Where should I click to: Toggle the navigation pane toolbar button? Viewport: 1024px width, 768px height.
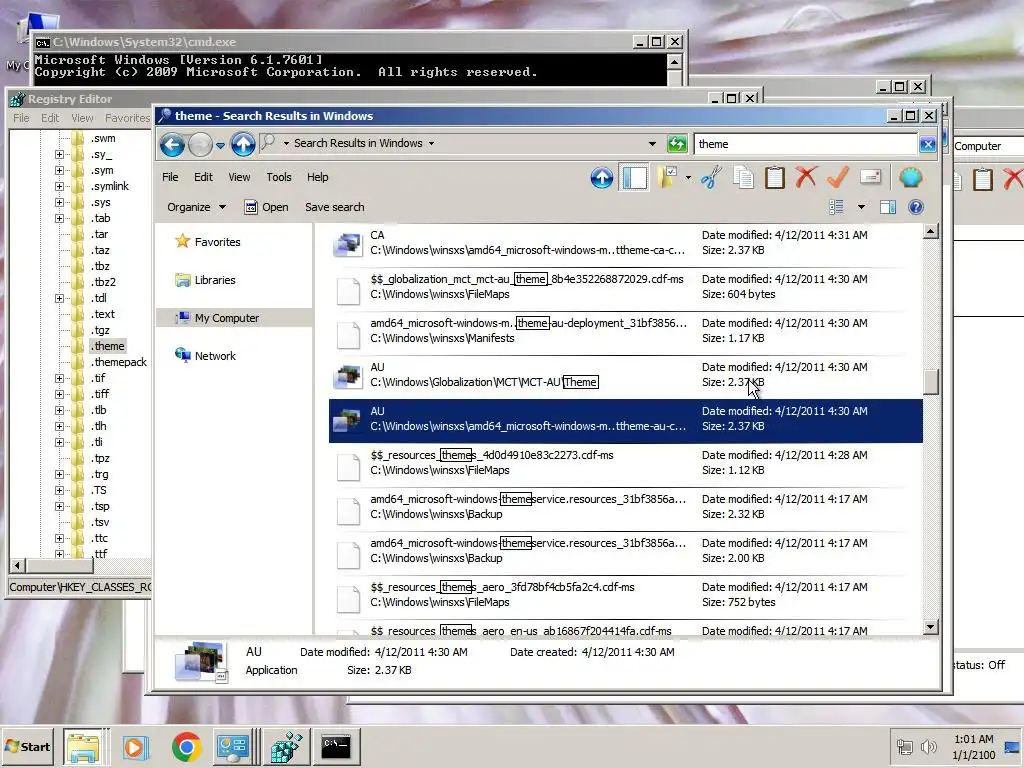tap(634, 178)
